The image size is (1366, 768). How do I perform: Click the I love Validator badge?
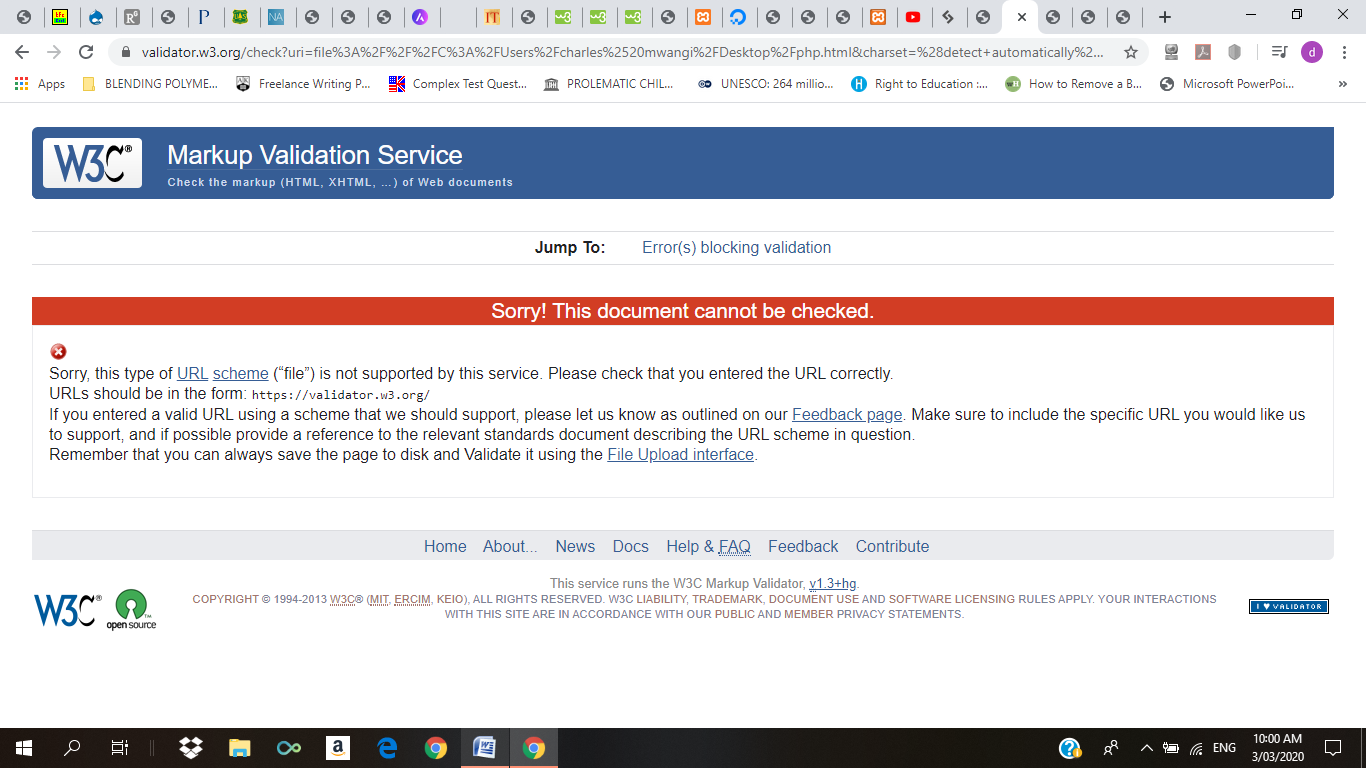pyautogui.click(x=1288, y=606)
